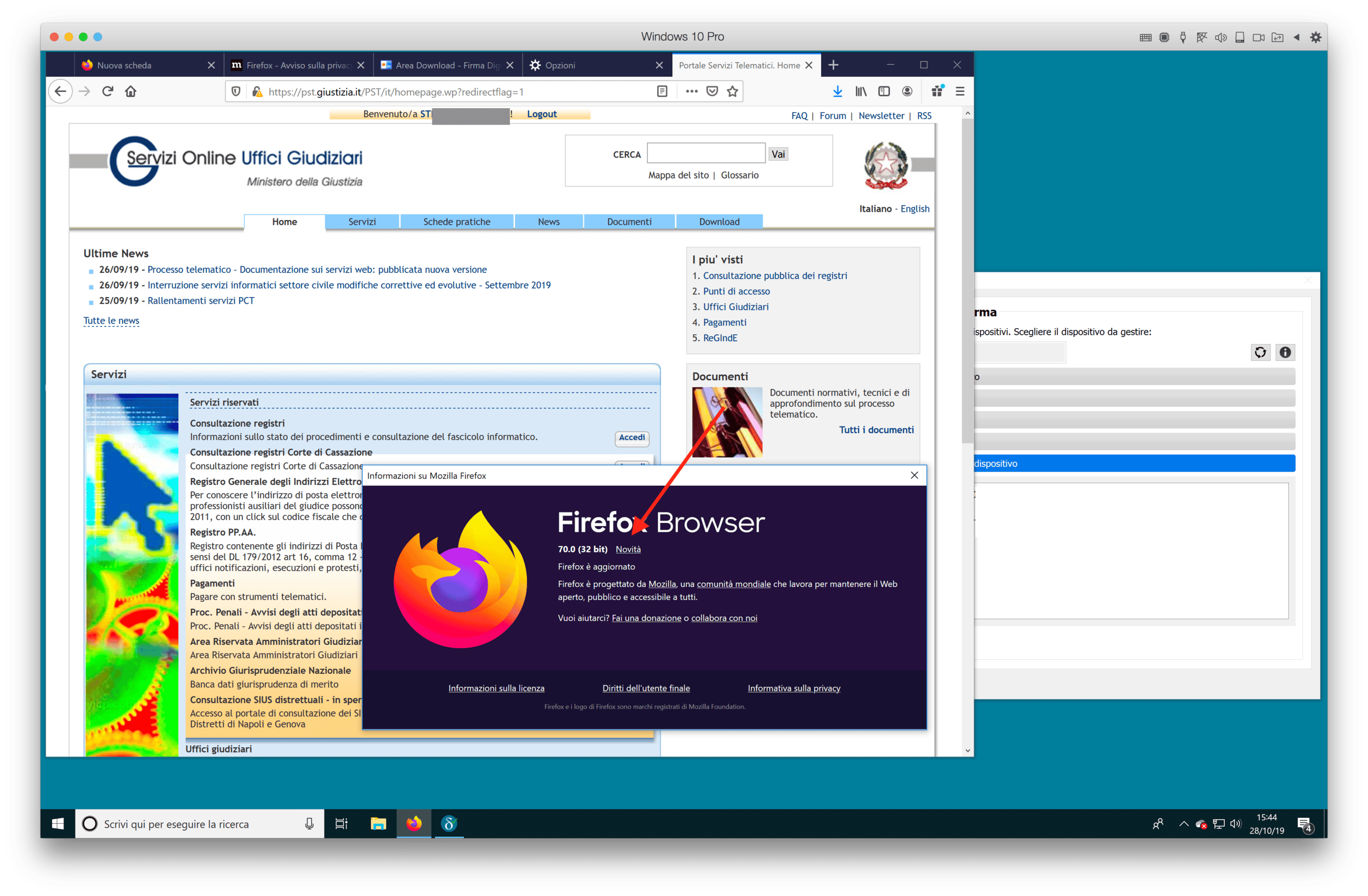The image size is (1368, 896).
Task: Open Firefox account icon
Action: tap(907, 91)
